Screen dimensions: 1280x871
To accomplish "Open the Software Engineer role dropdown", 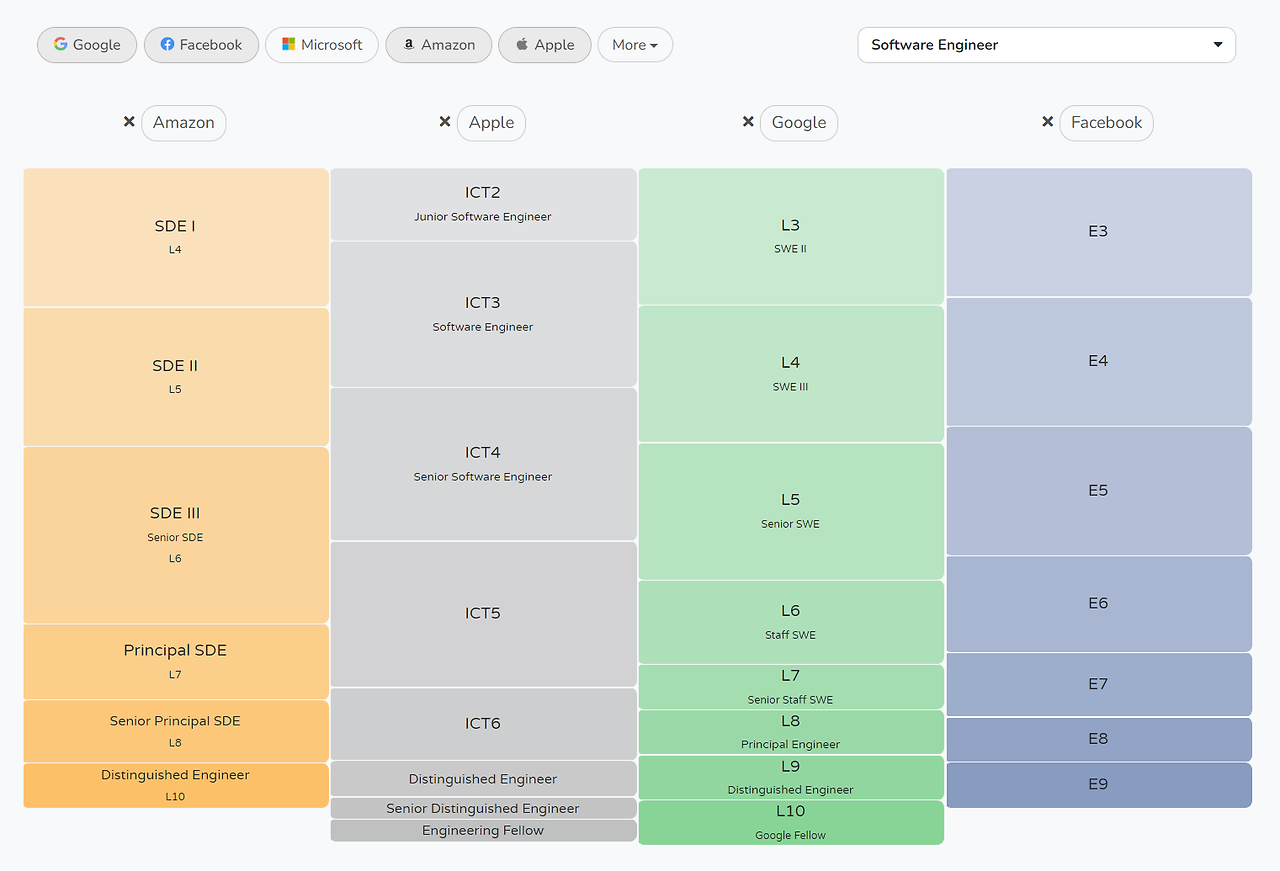I will pos(1047,45).
